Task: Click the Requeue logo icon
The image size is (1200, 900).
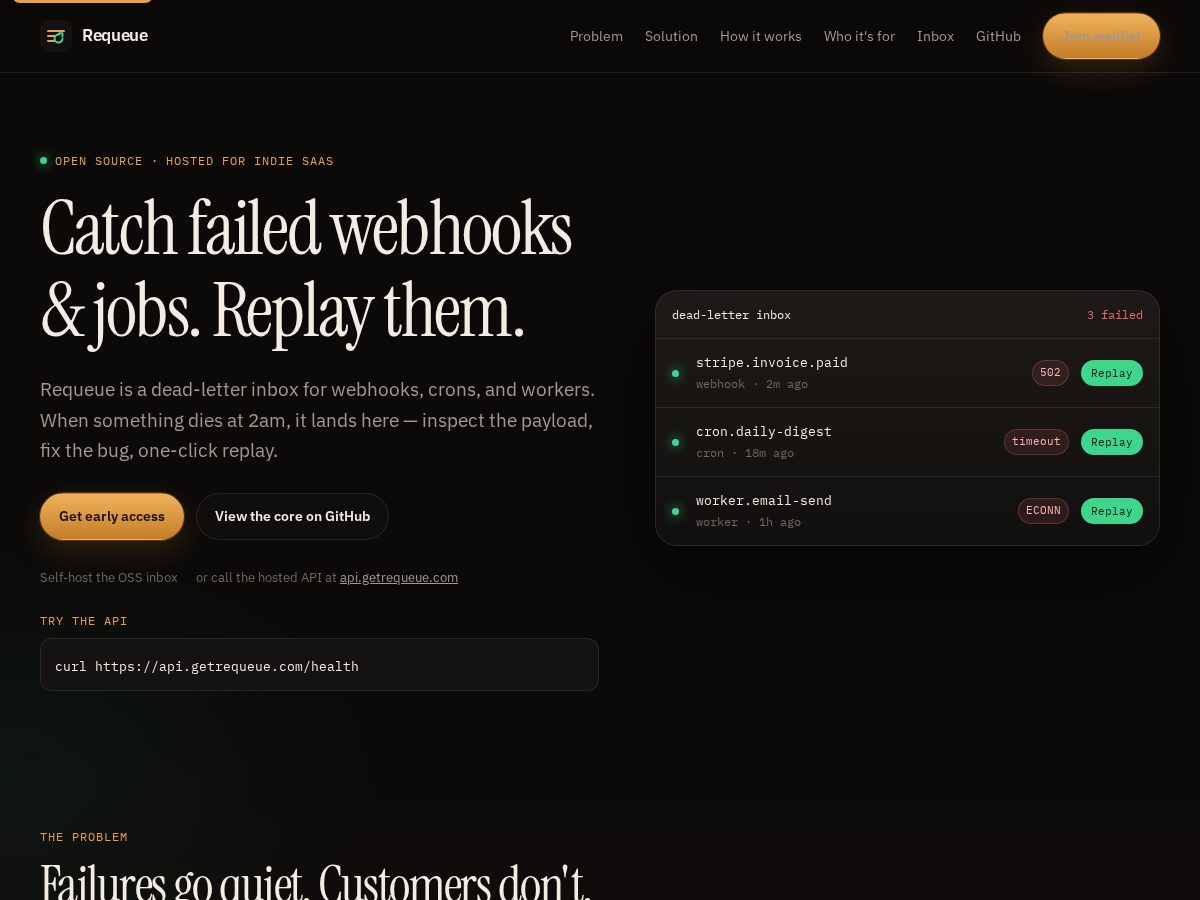Action: coord(56,36)
